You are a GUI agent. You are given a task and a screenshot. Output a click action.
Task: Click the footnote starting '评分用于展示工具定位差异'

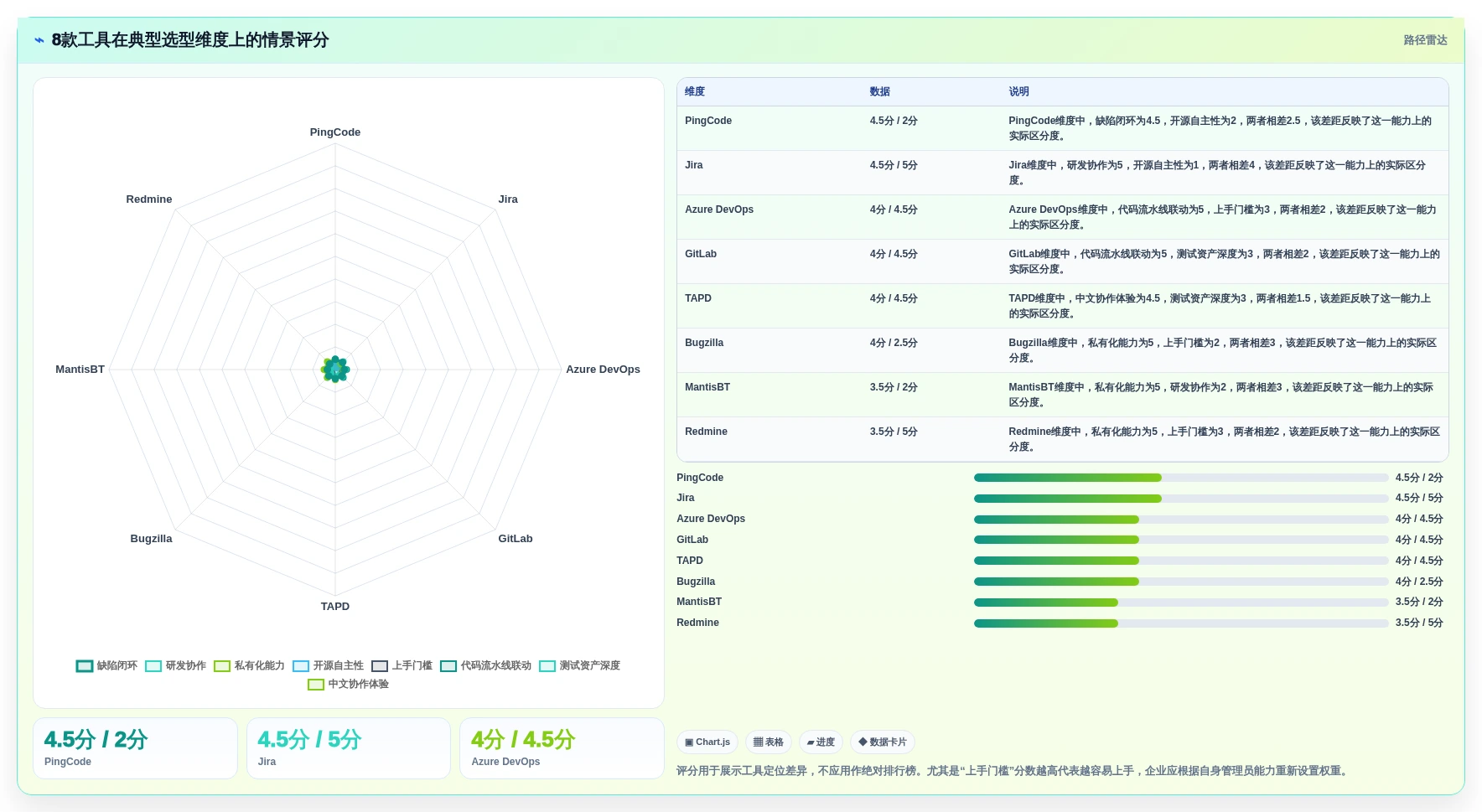coord(1013,771)
